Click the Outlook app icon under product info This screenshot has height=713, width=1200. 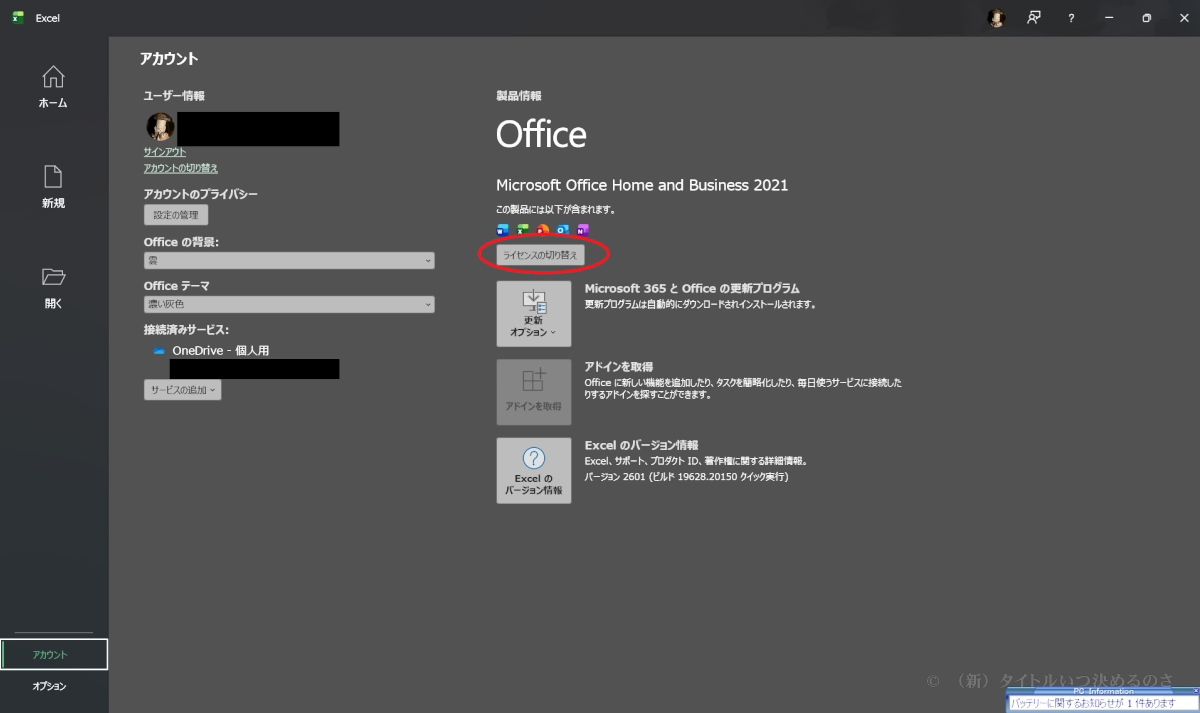pos(563,229)
